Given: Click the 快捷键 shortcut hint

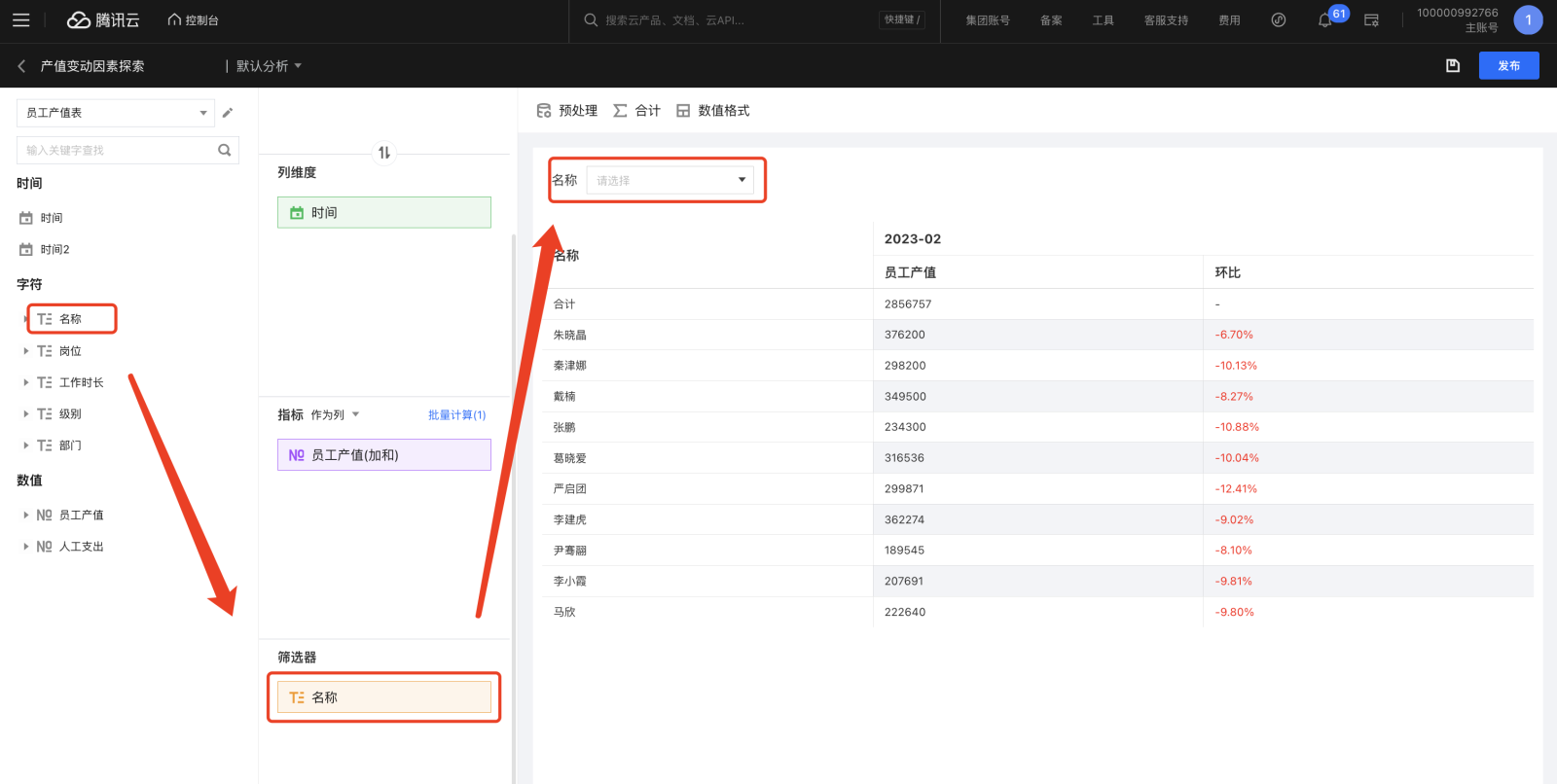Looking at the screenshot, I should click(902, 19).
